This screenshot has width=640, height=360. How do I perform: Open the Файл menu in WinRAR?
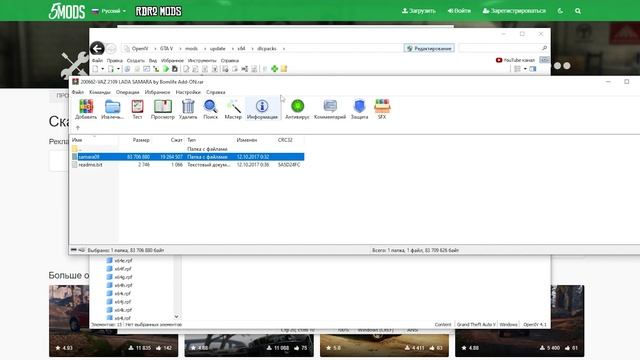78,92
